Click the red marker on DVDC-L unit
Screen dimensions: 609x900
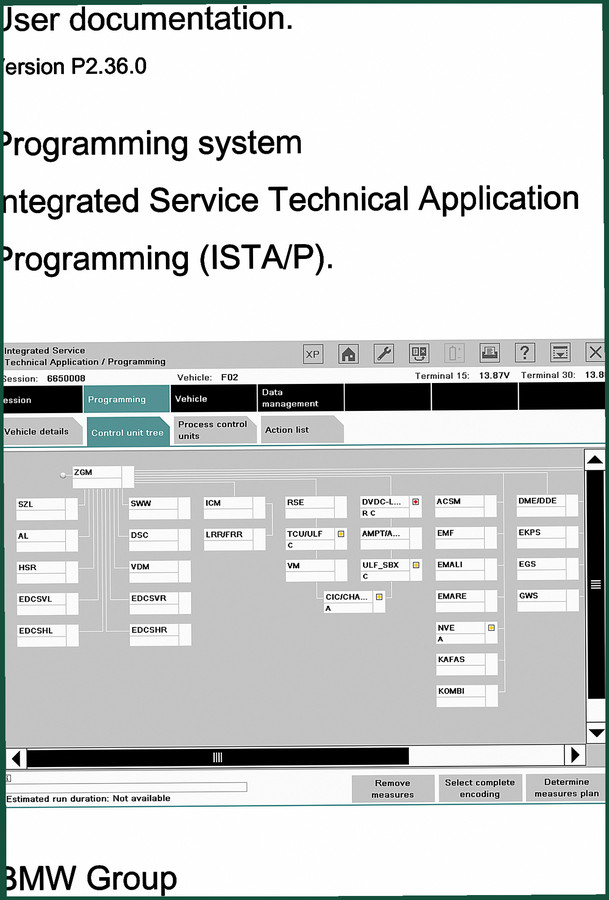(416, 502)
